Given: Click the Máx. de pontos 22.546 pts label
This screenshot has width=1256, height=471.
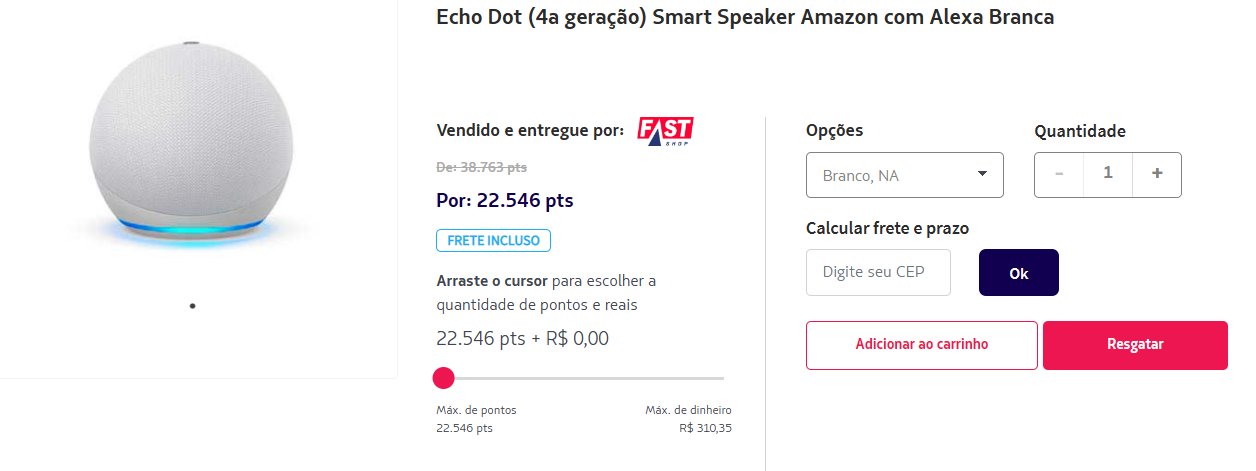Looking at the screenshot, I should (x=477, y=419).
